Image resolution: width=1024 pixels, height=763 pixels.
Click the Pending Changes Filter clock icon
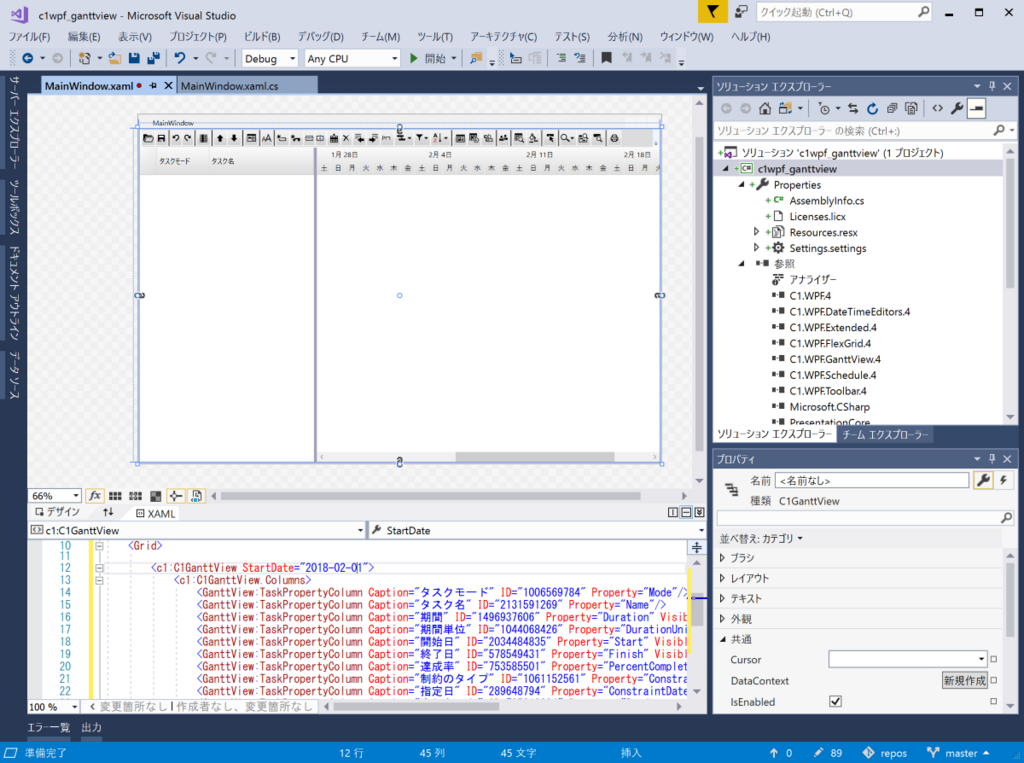click(824, 108)
